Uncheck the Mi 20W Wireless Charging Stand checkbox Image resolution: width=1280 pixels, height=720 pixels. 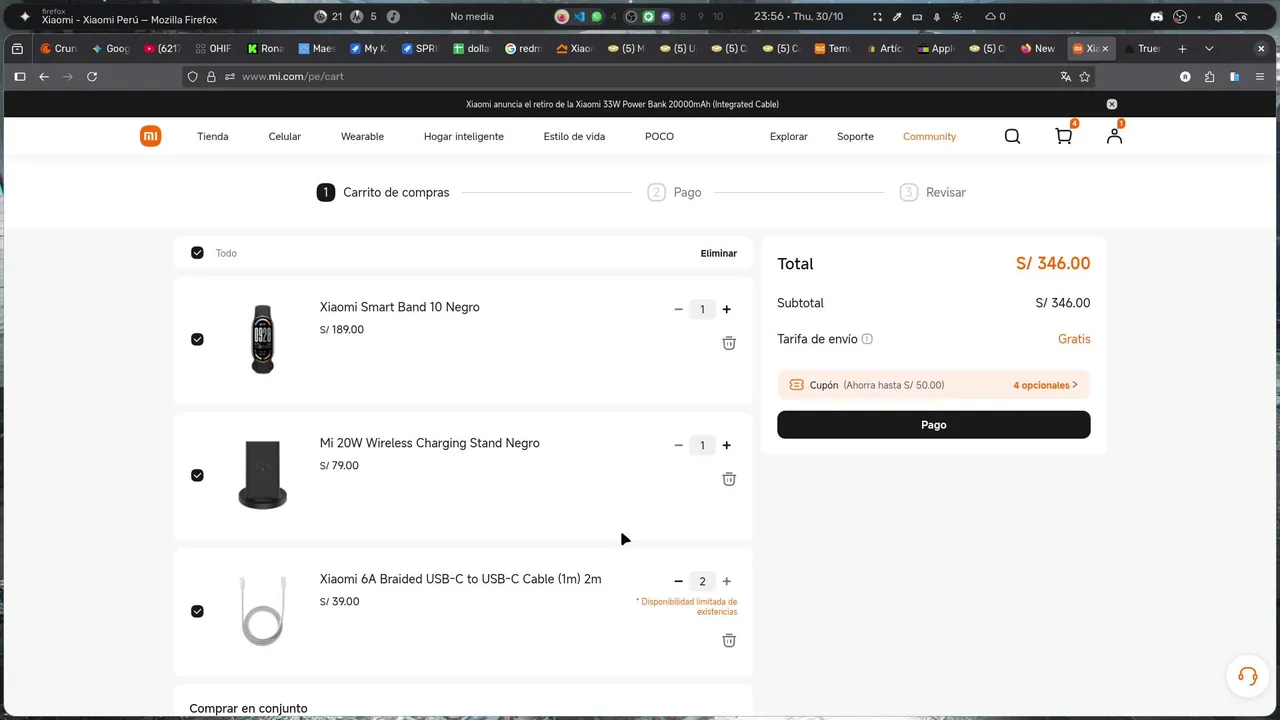197,475
